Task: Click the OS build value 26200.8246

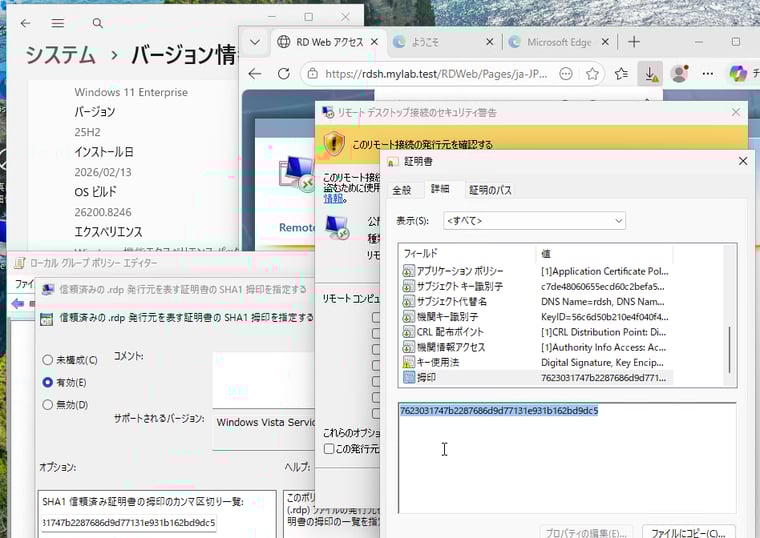Action: (103, 212)
